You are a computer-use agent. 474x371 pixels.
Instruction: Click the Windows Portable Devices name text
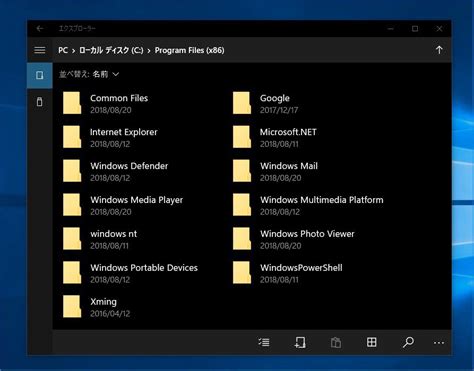[x=144, y=268]
